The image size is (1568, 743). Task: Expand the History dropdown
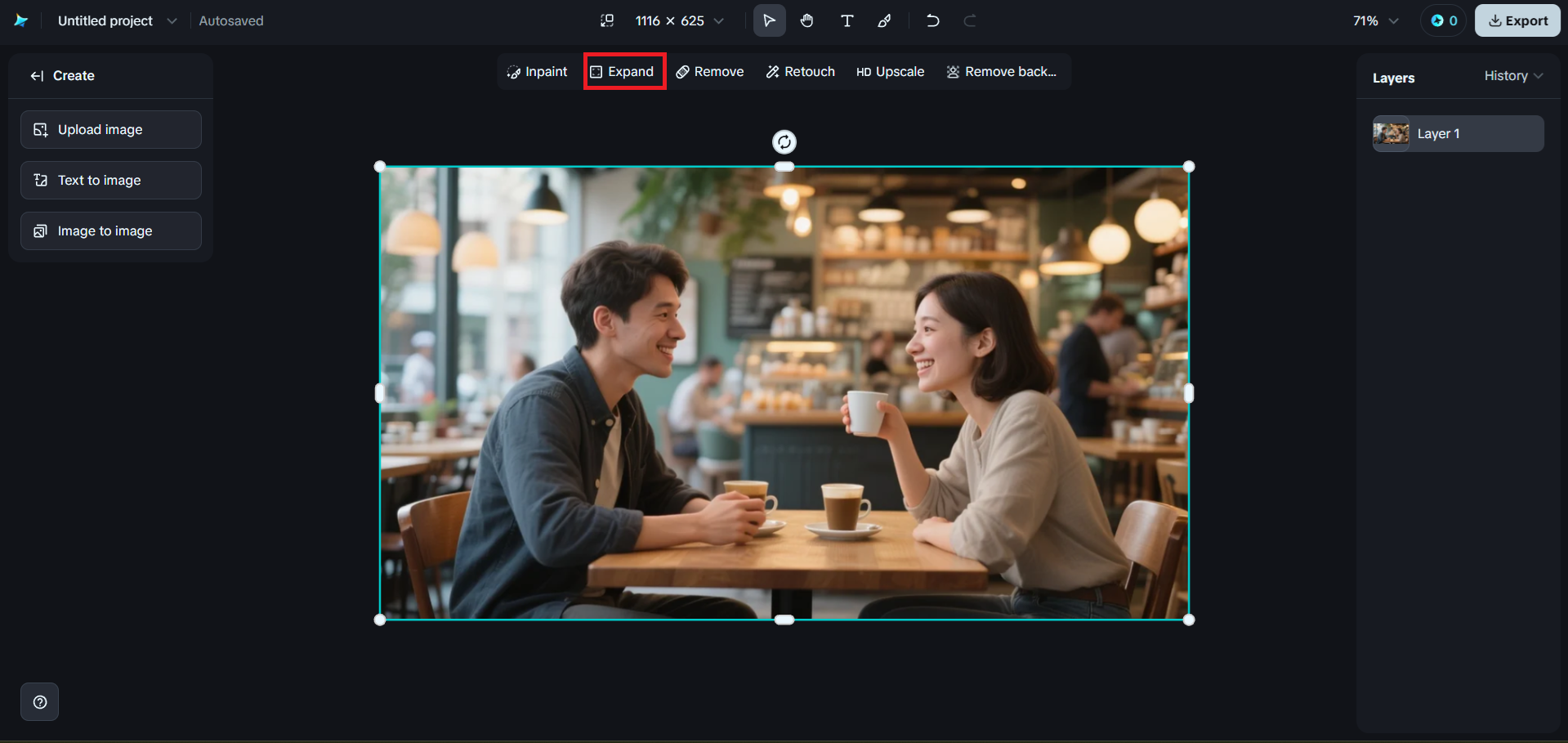tap(1512, 76)
